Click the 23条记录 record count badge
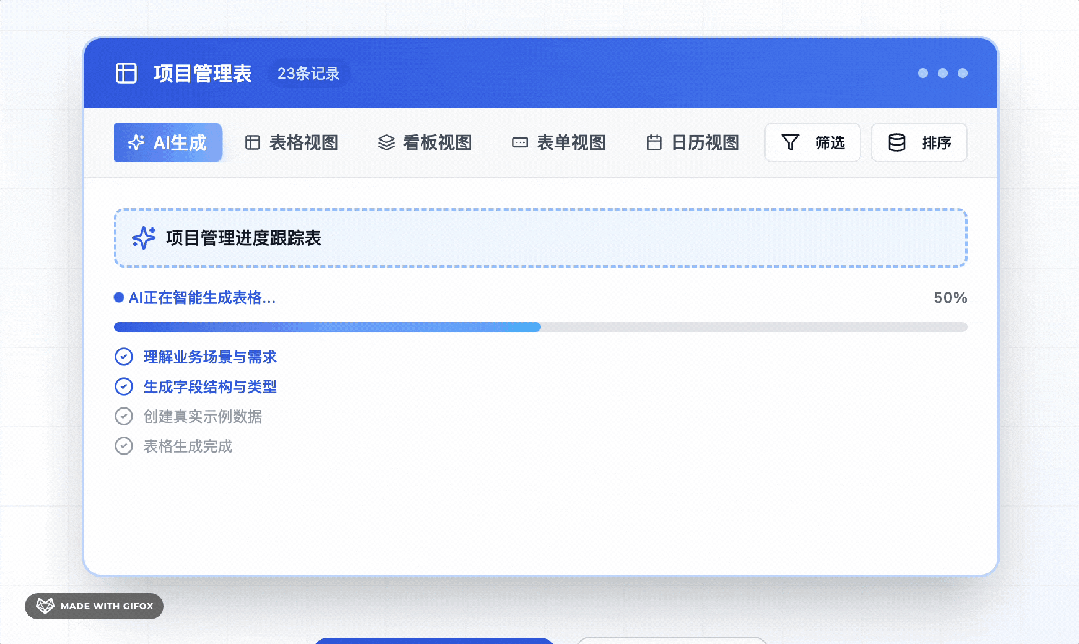Screen dimensions: 1079x644 308,72
